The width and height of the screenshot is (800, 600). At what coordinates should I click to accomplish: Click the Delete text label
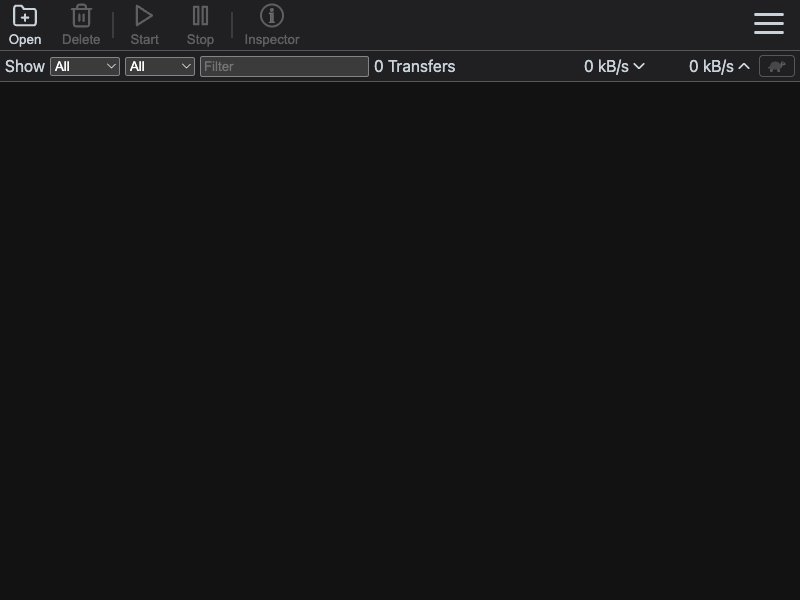[x=81, y=39]
